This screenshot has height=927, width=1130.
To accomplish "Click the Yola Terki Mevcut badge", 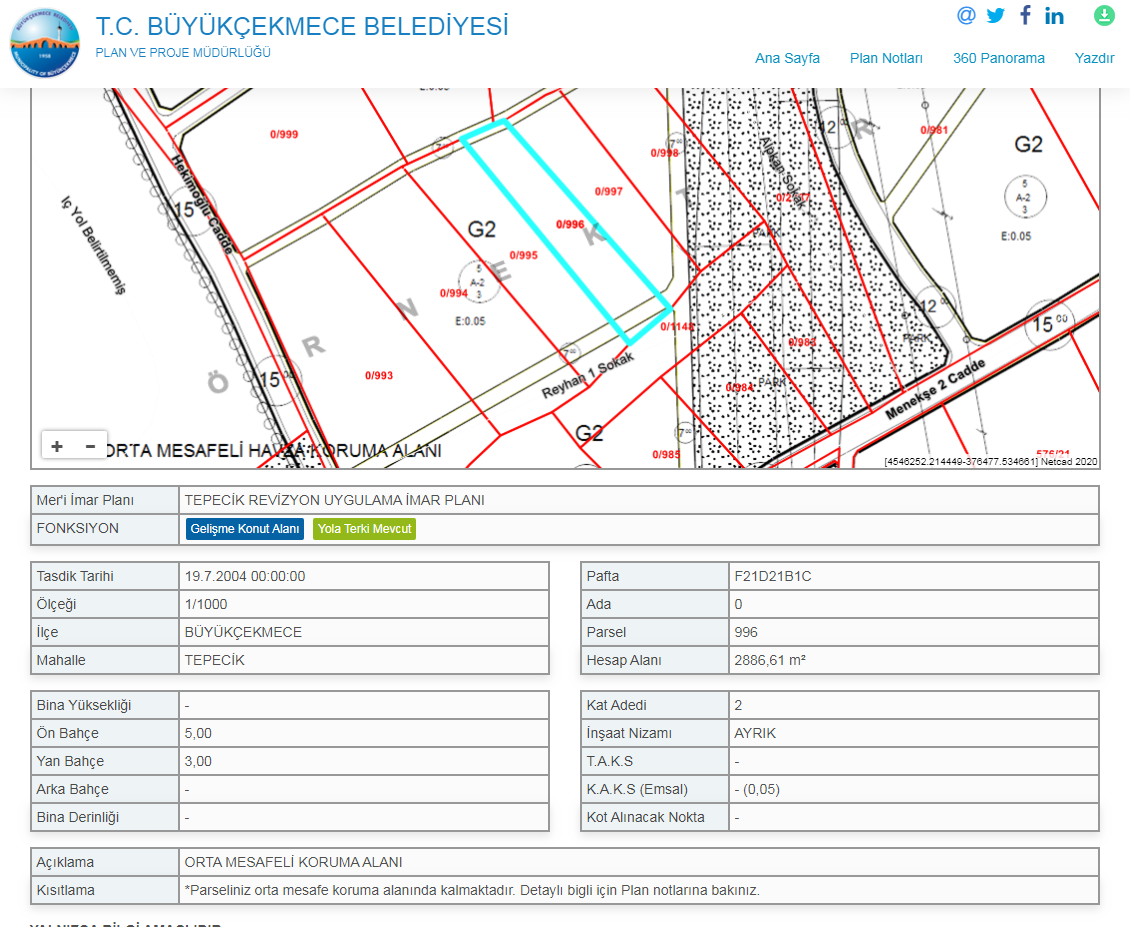I will click(364, 529).
